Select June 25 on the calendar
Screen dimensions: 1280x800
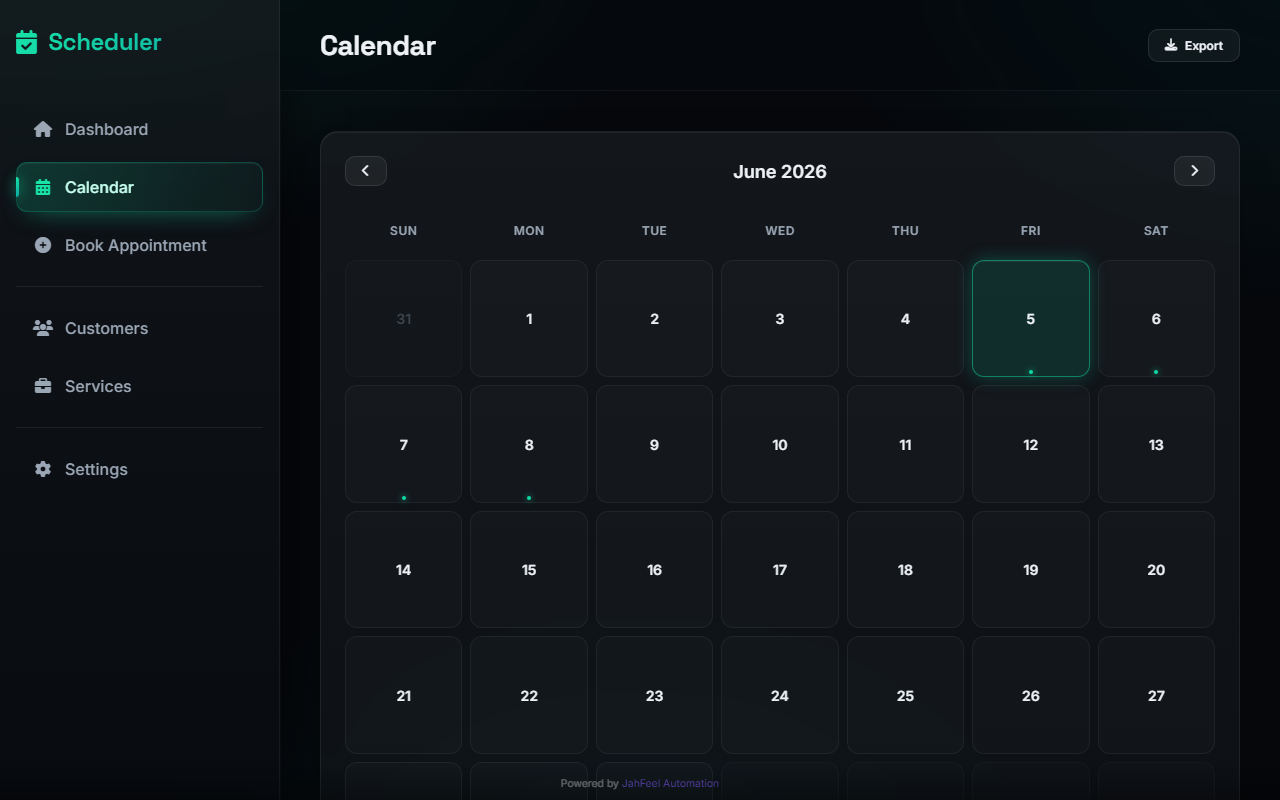905,695
